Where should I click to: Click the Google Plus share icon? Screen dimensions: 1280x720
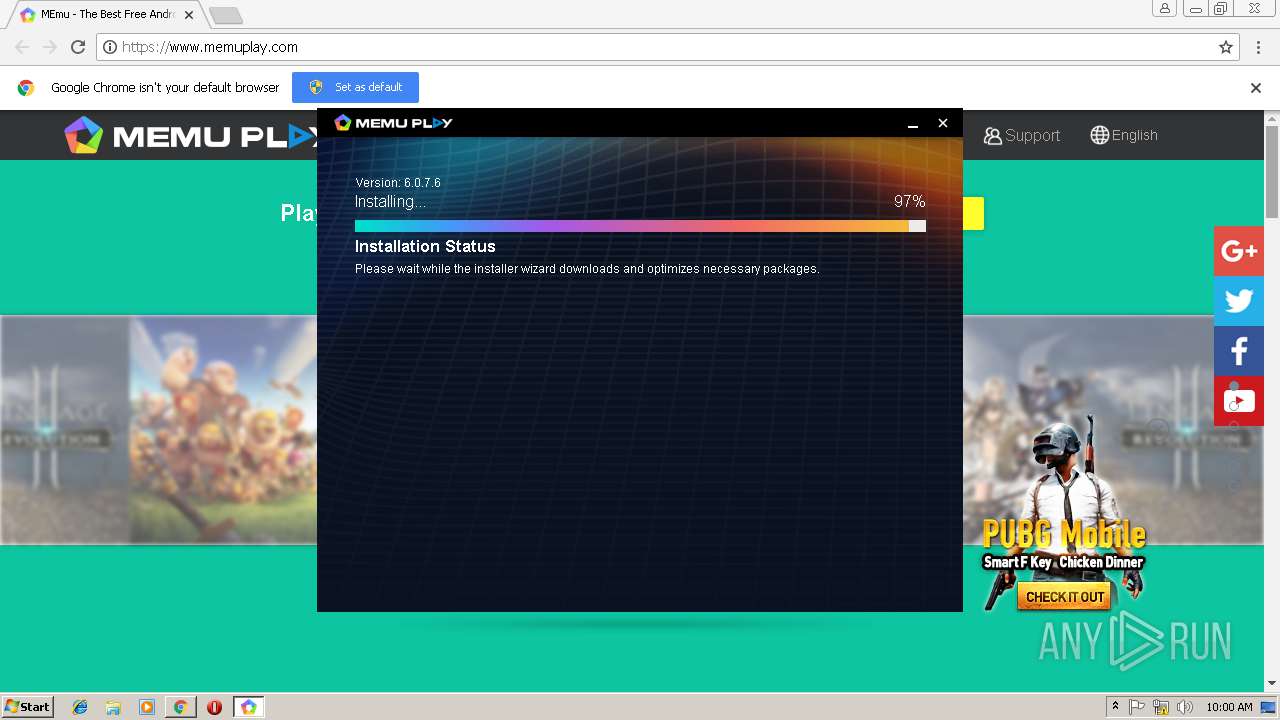pyautogui.click(x=1239, y=251)
